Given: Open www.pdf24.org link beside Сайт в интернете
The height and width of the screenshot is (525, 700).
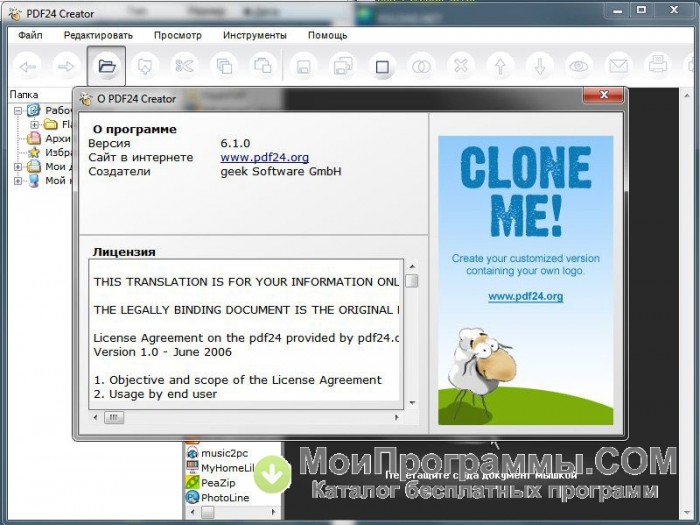Looking at the screenshot, I should [x=265, y=158].
